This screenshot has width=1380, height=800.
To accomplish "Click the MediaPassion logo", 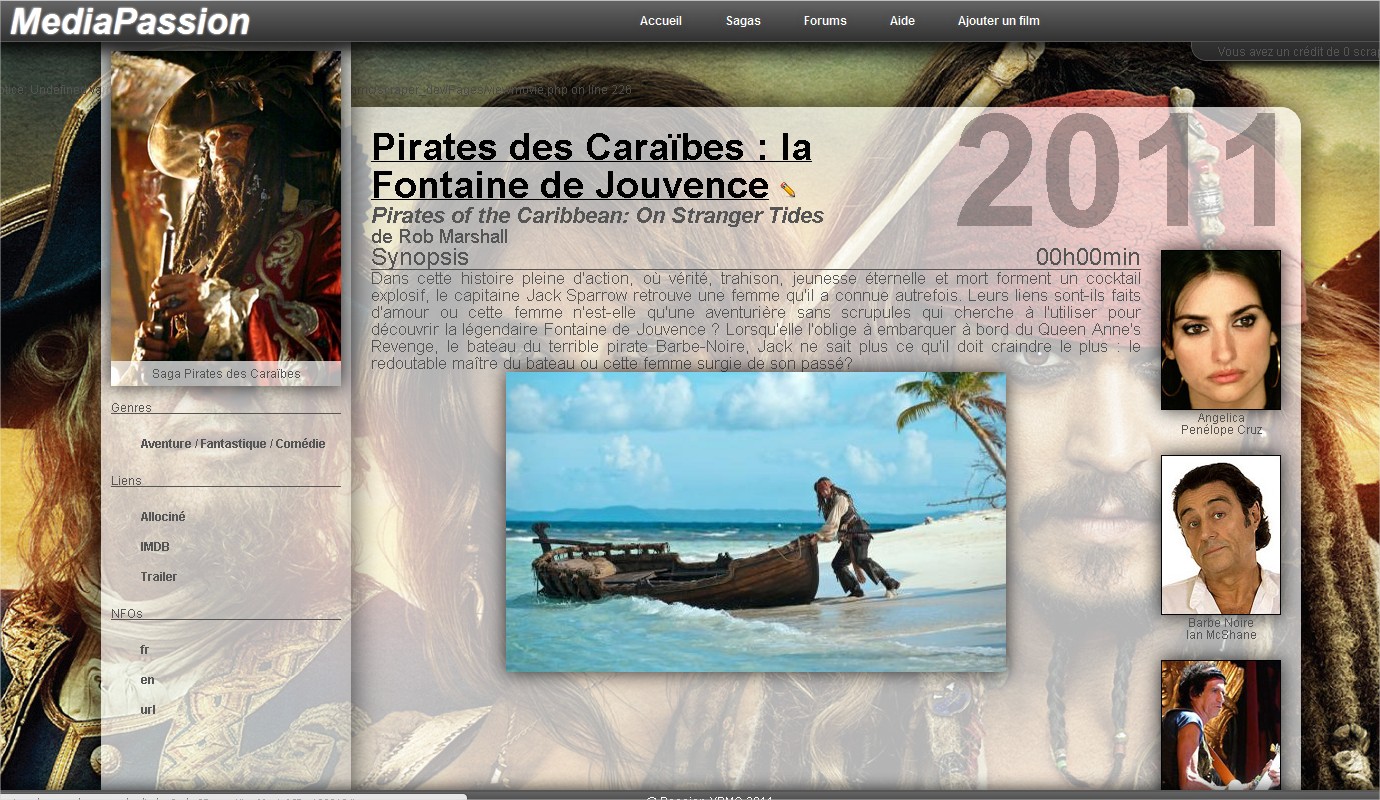I will click(x=130, y=21).
